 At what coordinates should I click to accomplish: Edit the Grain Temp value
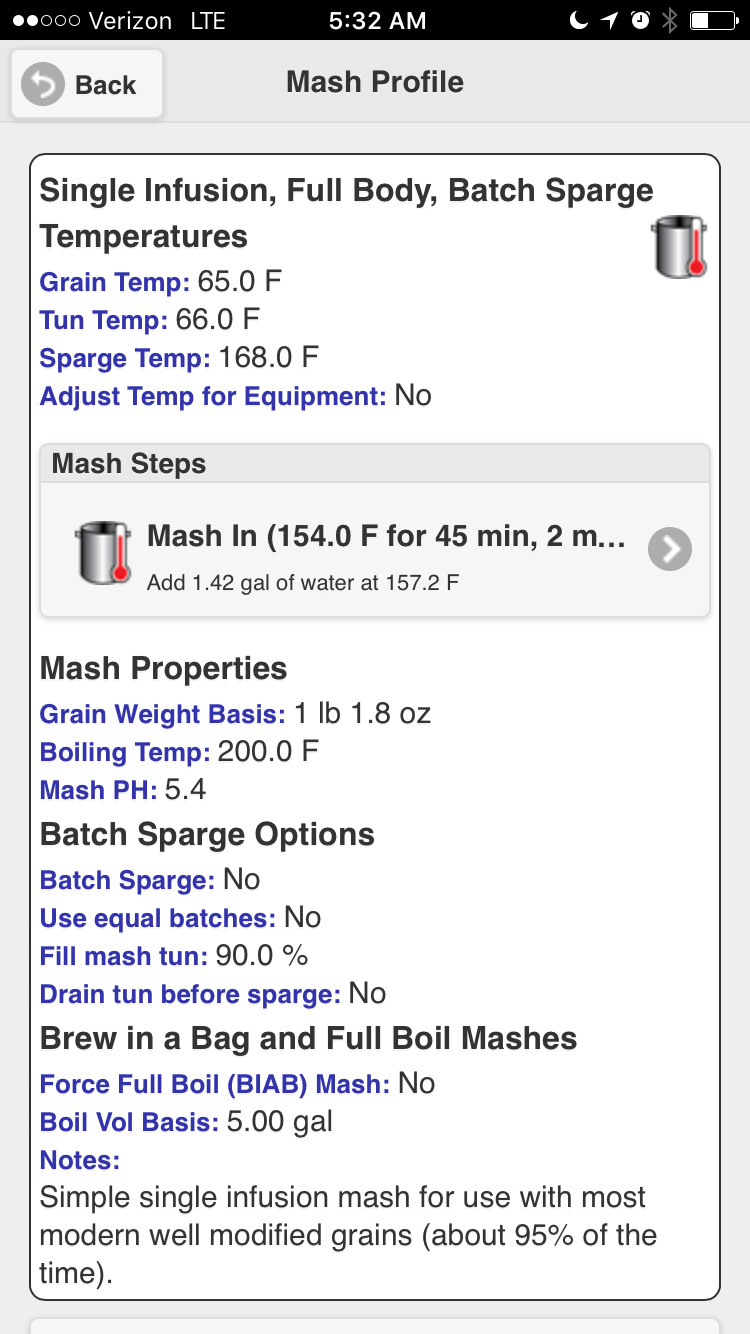click(x=239, y=282)
